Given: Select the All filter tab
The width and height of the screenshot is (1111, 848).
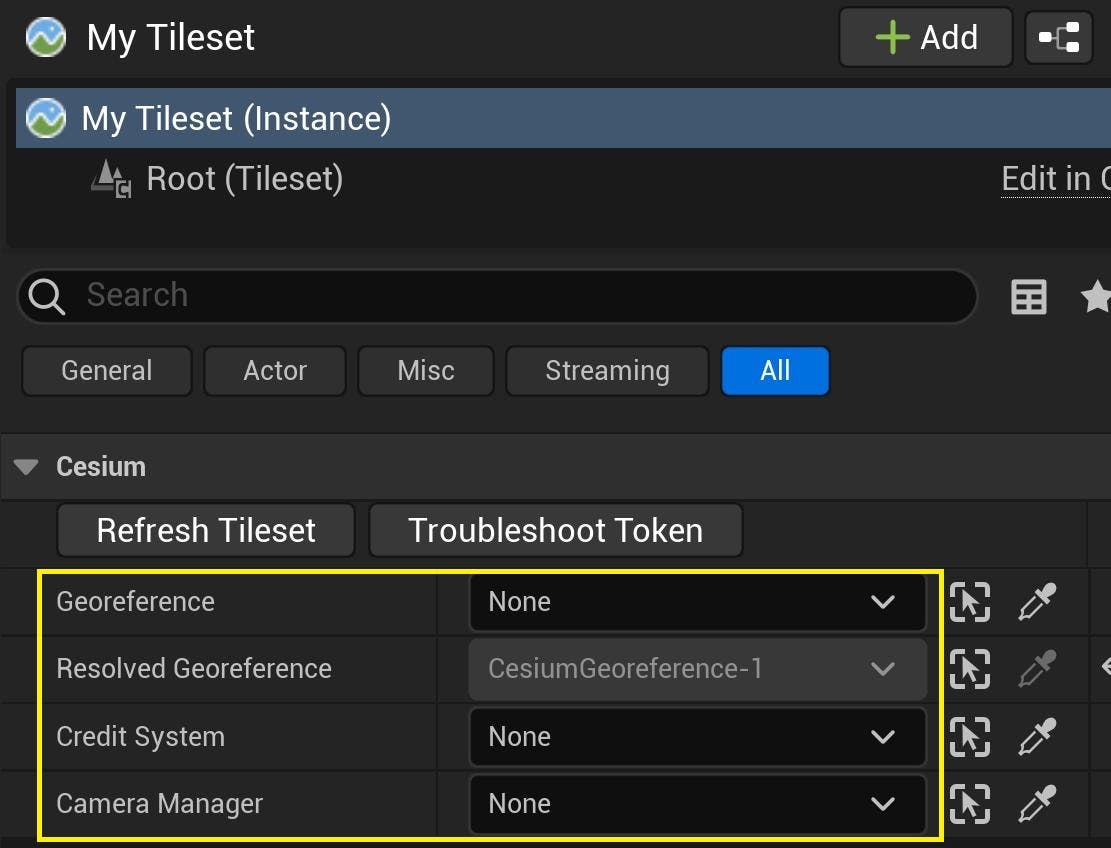Looking at the screenshot, I should pos(775,371).
